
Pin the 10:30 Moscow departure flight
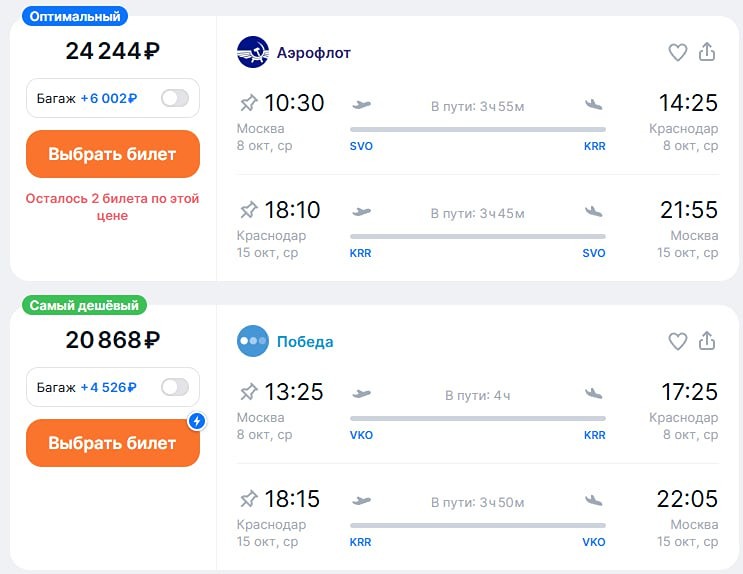click(x=249, y=103)
